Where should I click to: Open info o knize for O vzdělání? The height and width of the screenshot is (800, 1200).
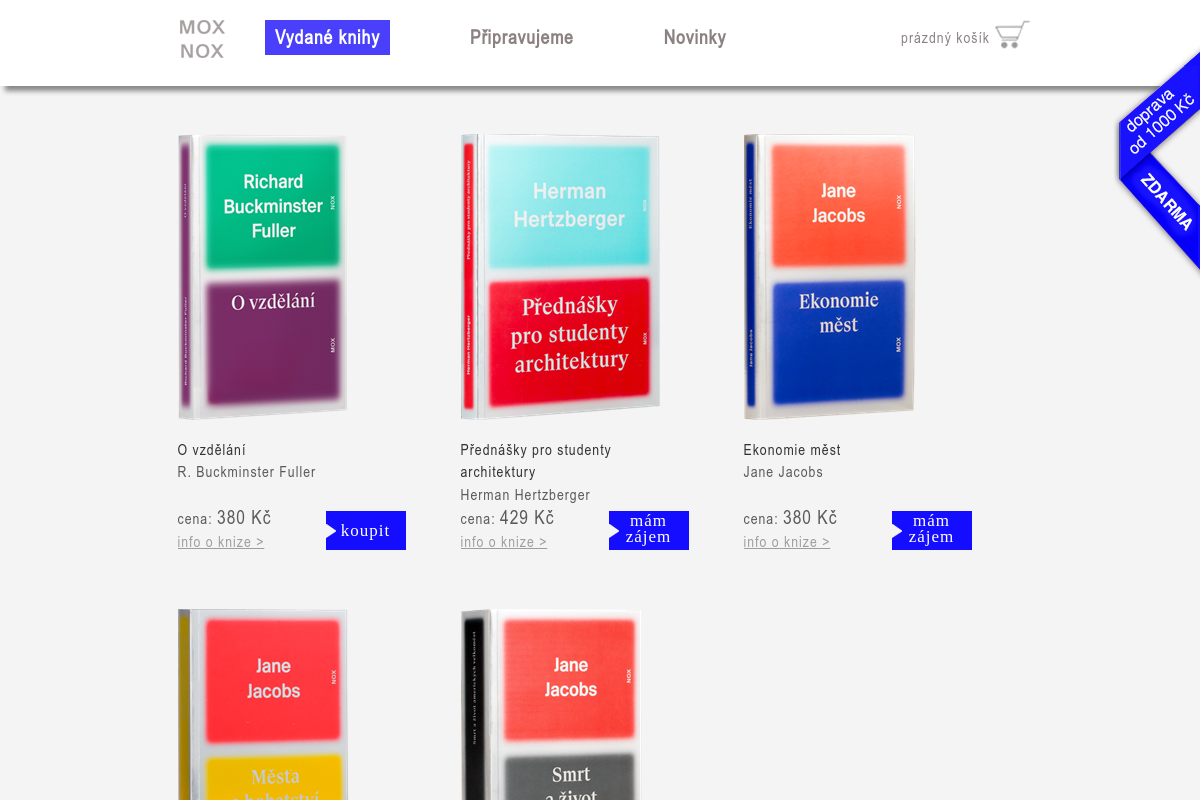(221, 542)
